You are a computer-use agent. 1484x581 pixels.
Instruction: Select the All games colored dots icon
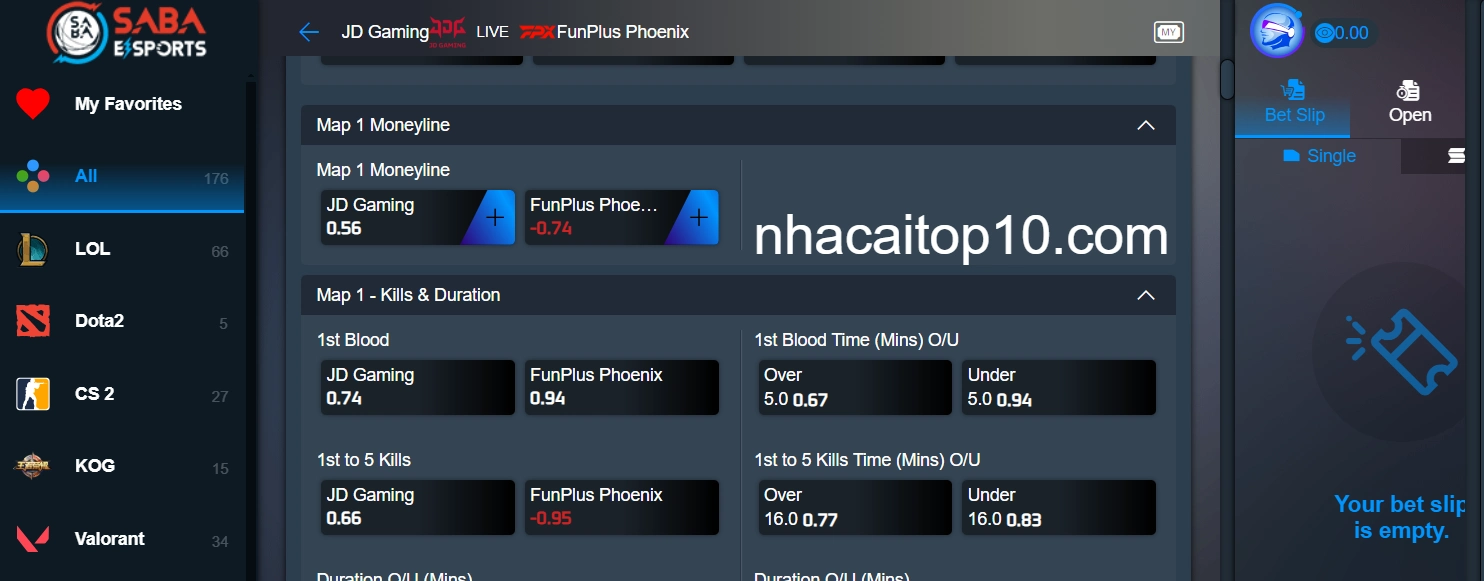[x=32, y=176]
